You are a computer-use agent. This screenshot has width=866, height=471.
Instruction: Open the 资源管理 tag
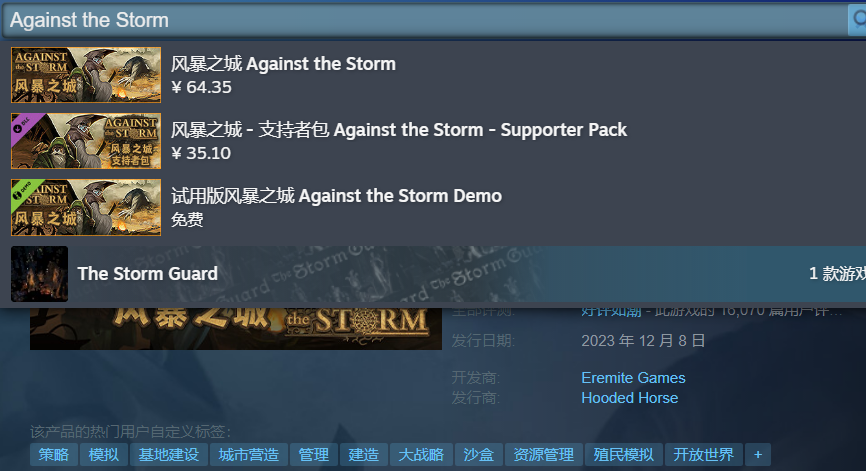[x=543, y=454]
